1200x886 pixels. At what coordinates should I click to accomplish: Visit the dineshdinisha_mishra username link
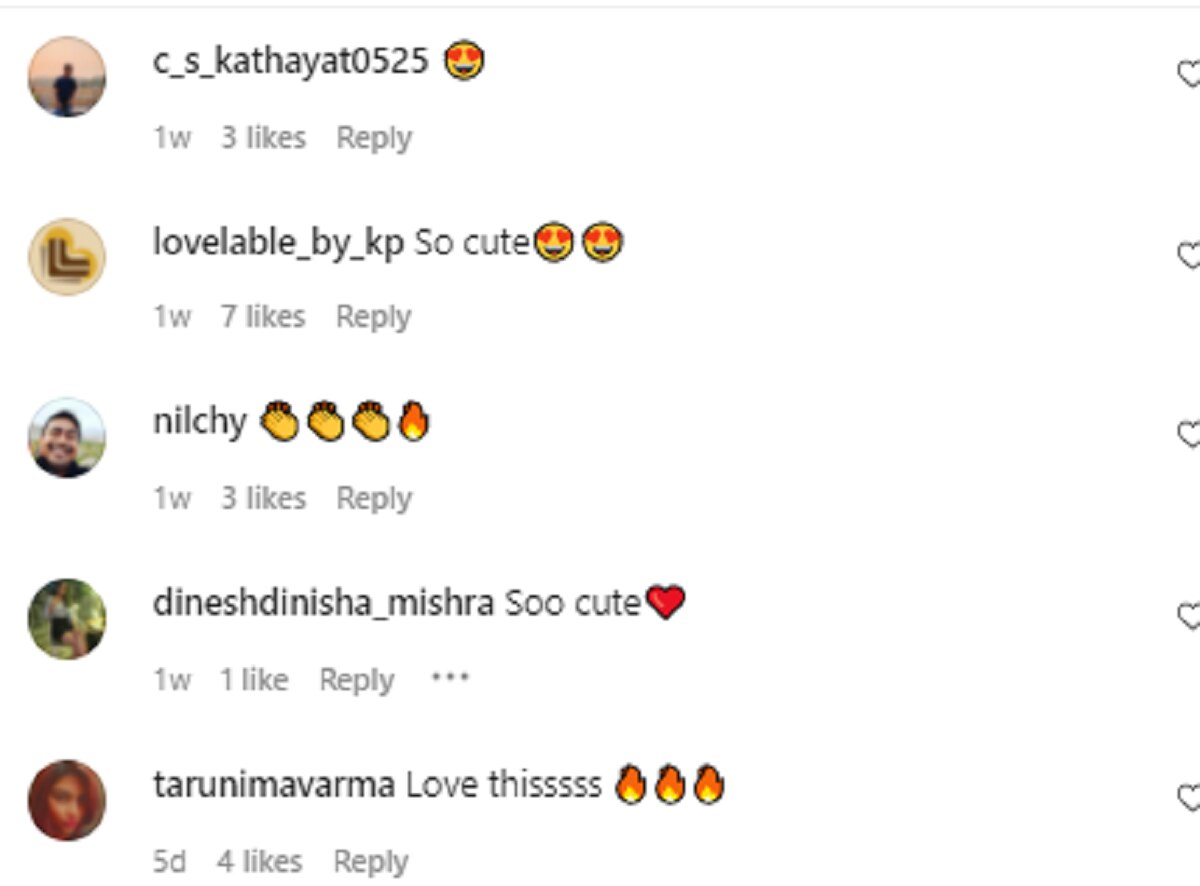[x=323, y=603]
